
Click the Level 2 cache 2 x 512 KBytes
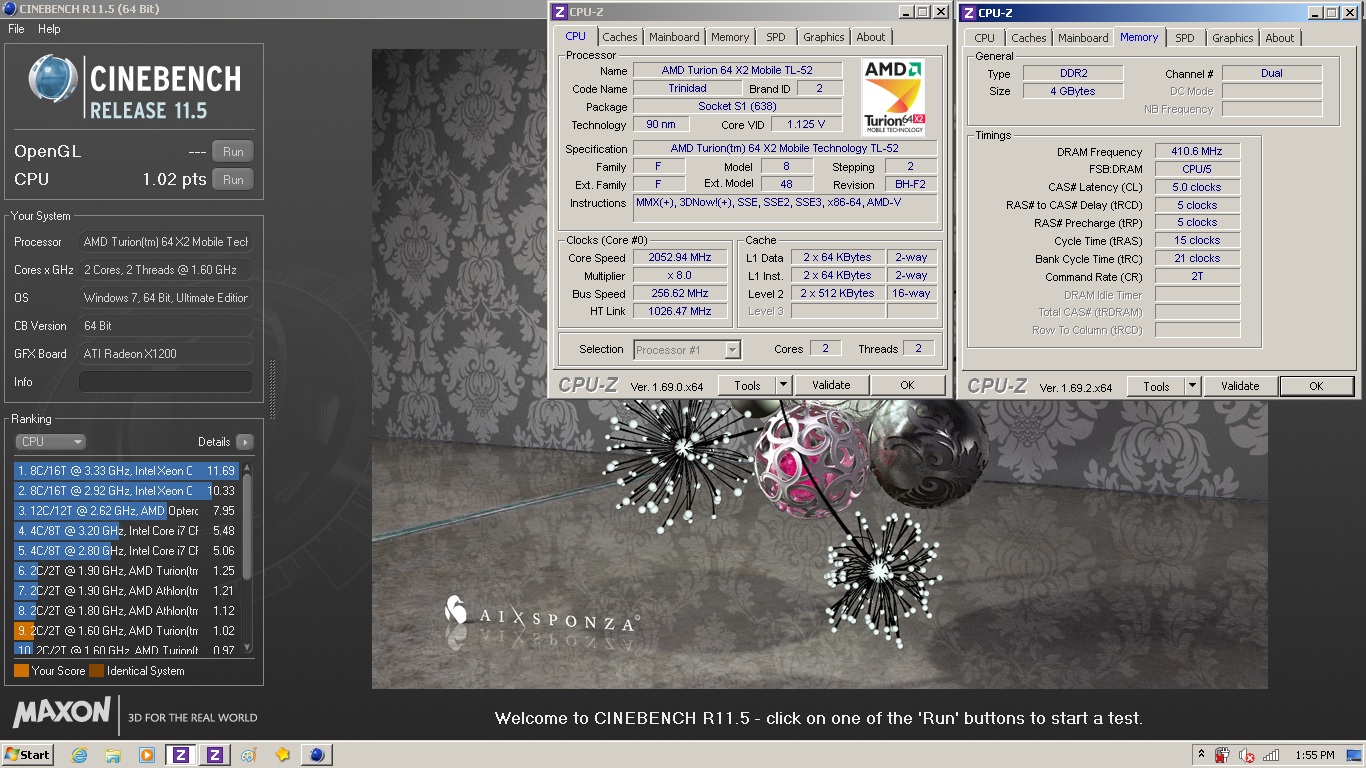[x=837, y=294]
